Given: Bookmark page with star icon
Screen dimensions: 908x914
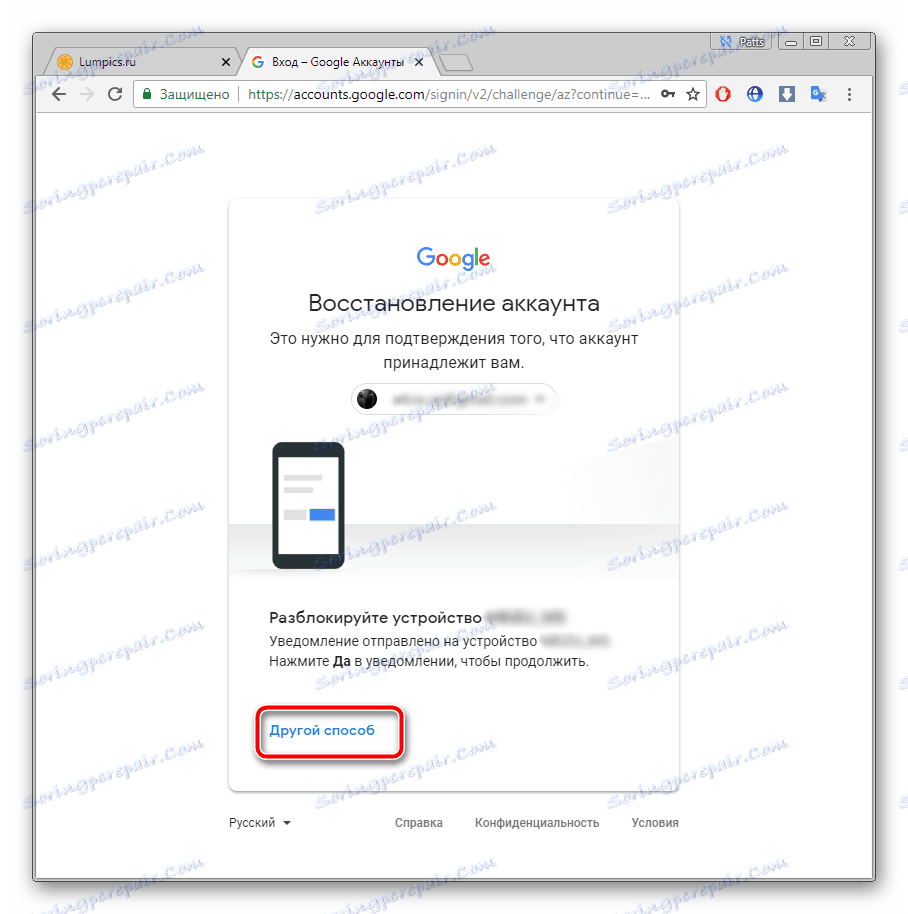Looking at the screenshot, I should click(692, 94).
